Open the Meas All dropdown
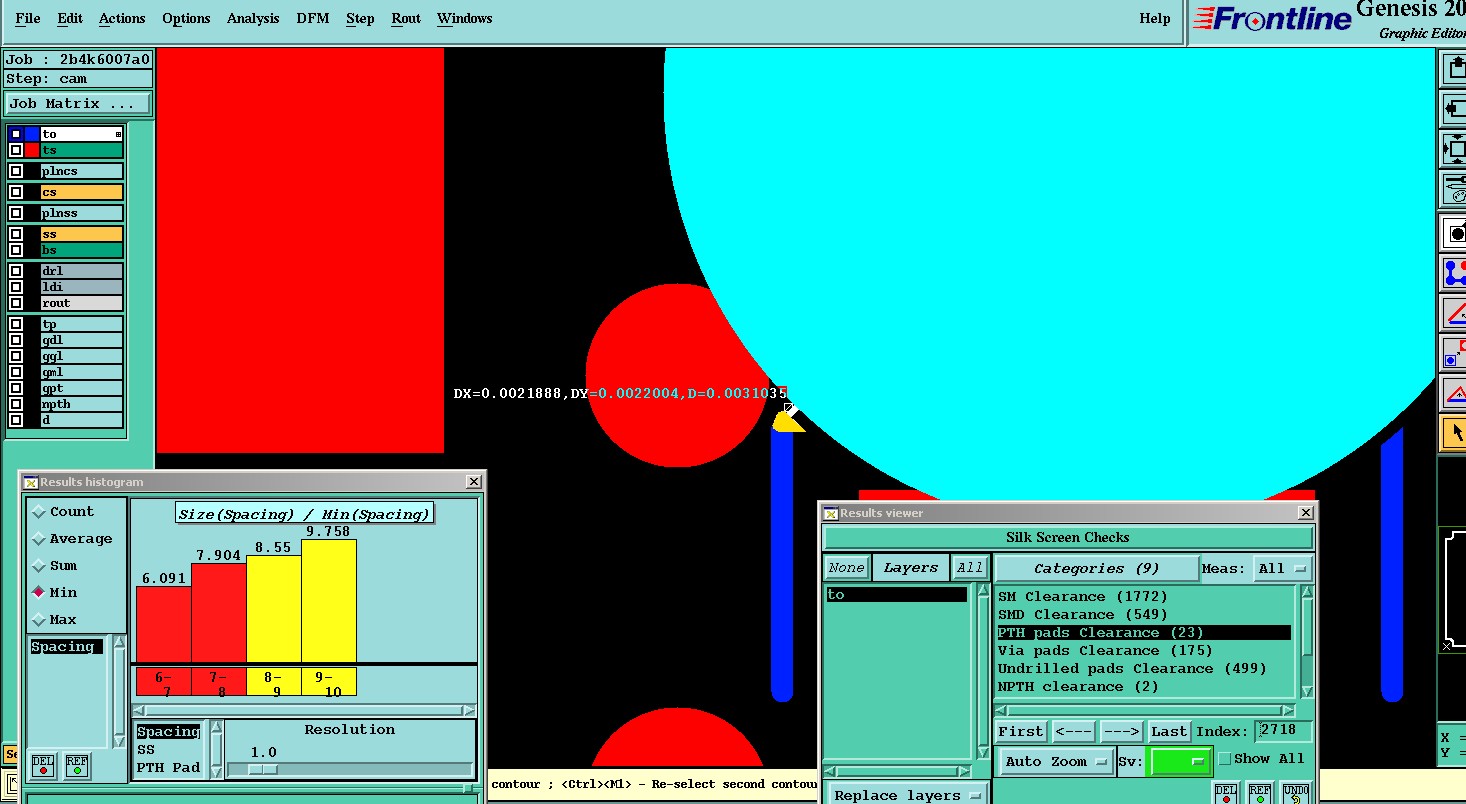 pos(1283,568)
